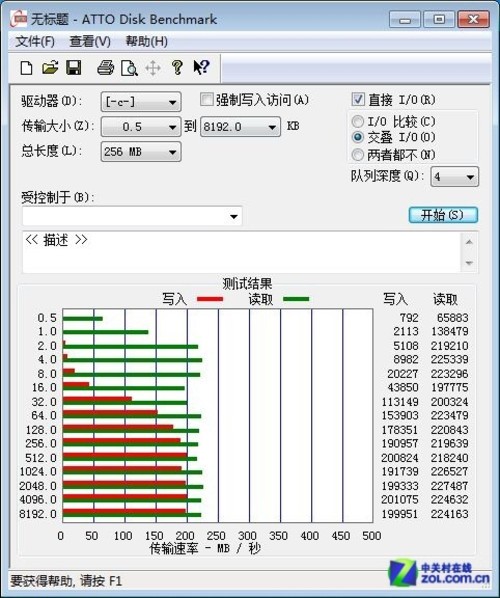Open a benchmark file via folder icon

[x=50, y=68]
